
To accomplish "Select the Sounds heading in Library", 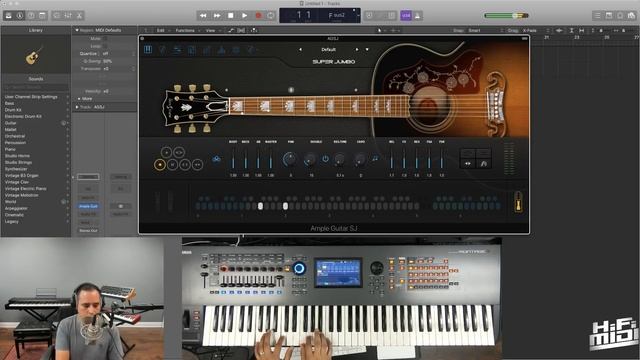I will [36, 79].
